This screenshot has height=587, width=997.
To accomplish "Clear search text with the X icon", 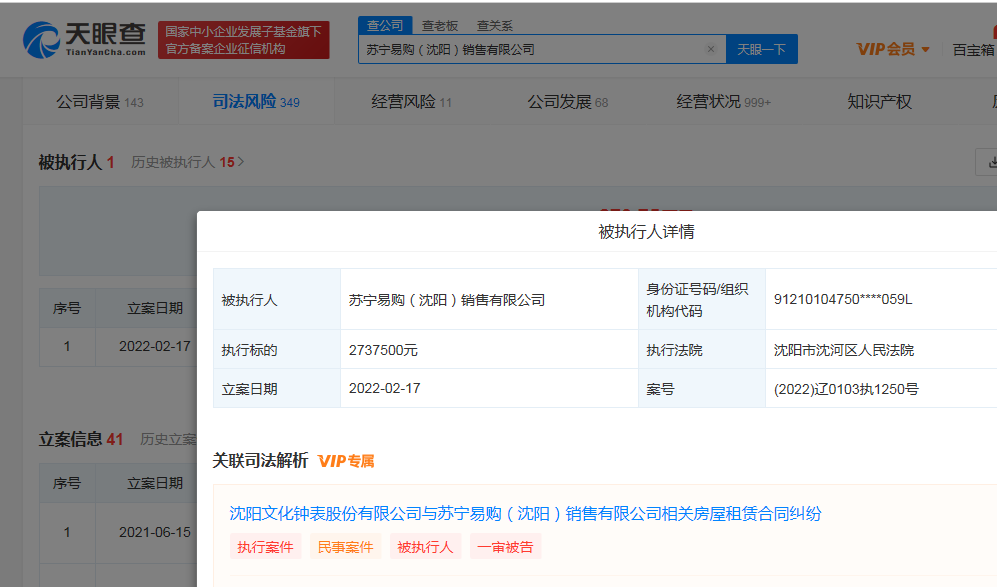I will 711,49.
